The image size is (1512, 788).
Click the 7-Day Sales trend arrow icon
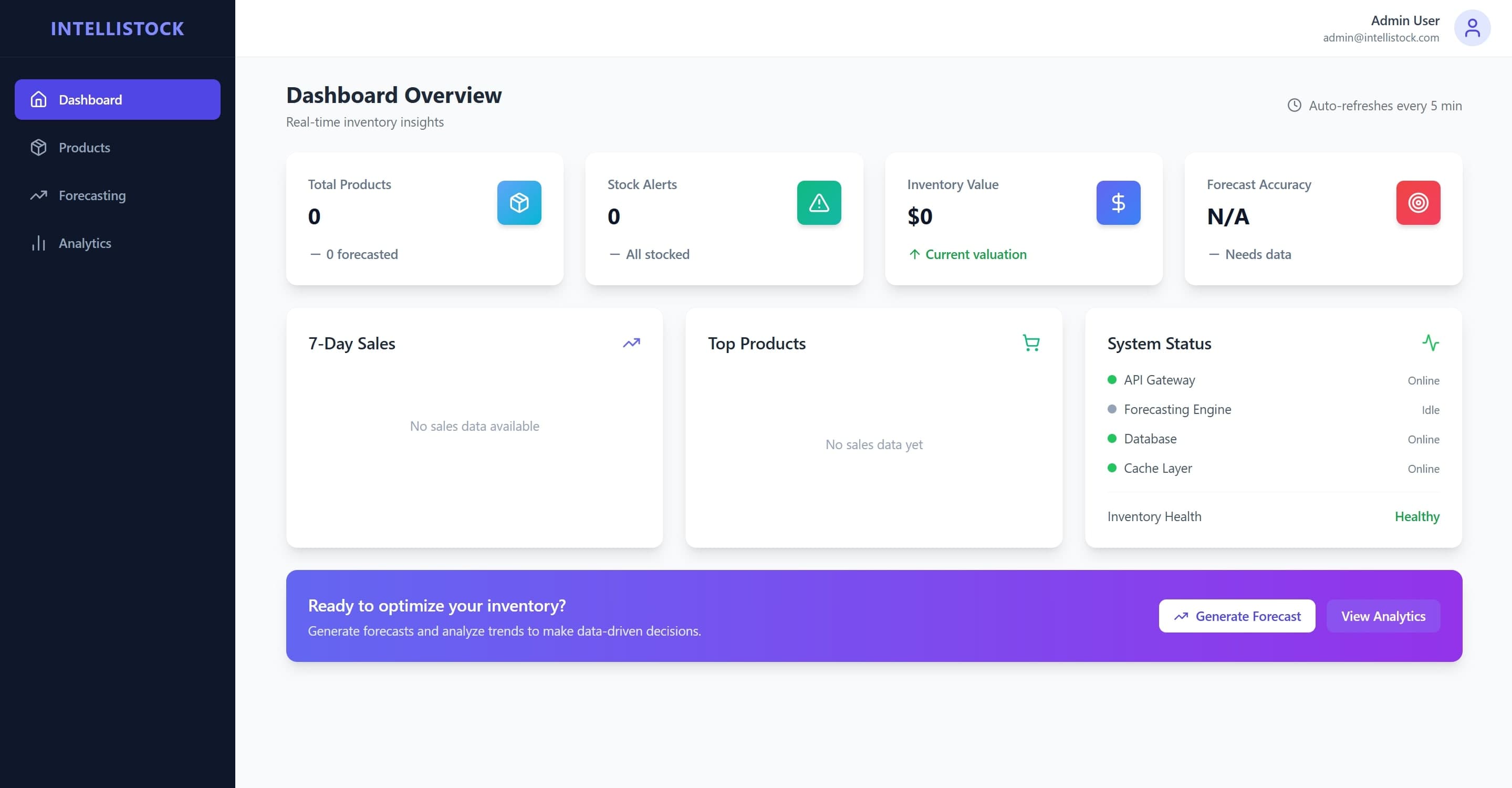coord(631,343)
